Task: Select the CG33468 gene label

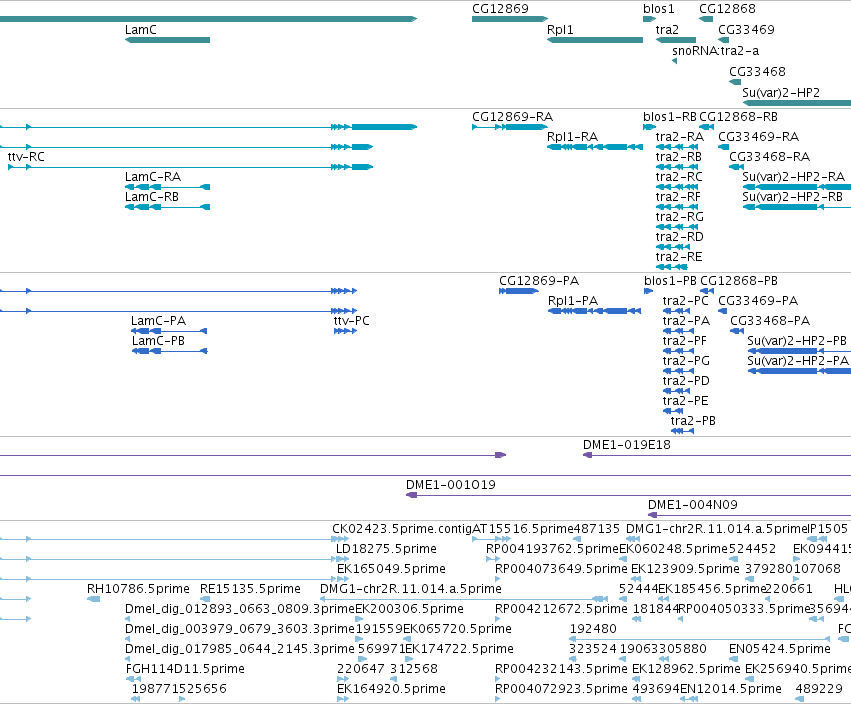Action: [x=757, y=72]
